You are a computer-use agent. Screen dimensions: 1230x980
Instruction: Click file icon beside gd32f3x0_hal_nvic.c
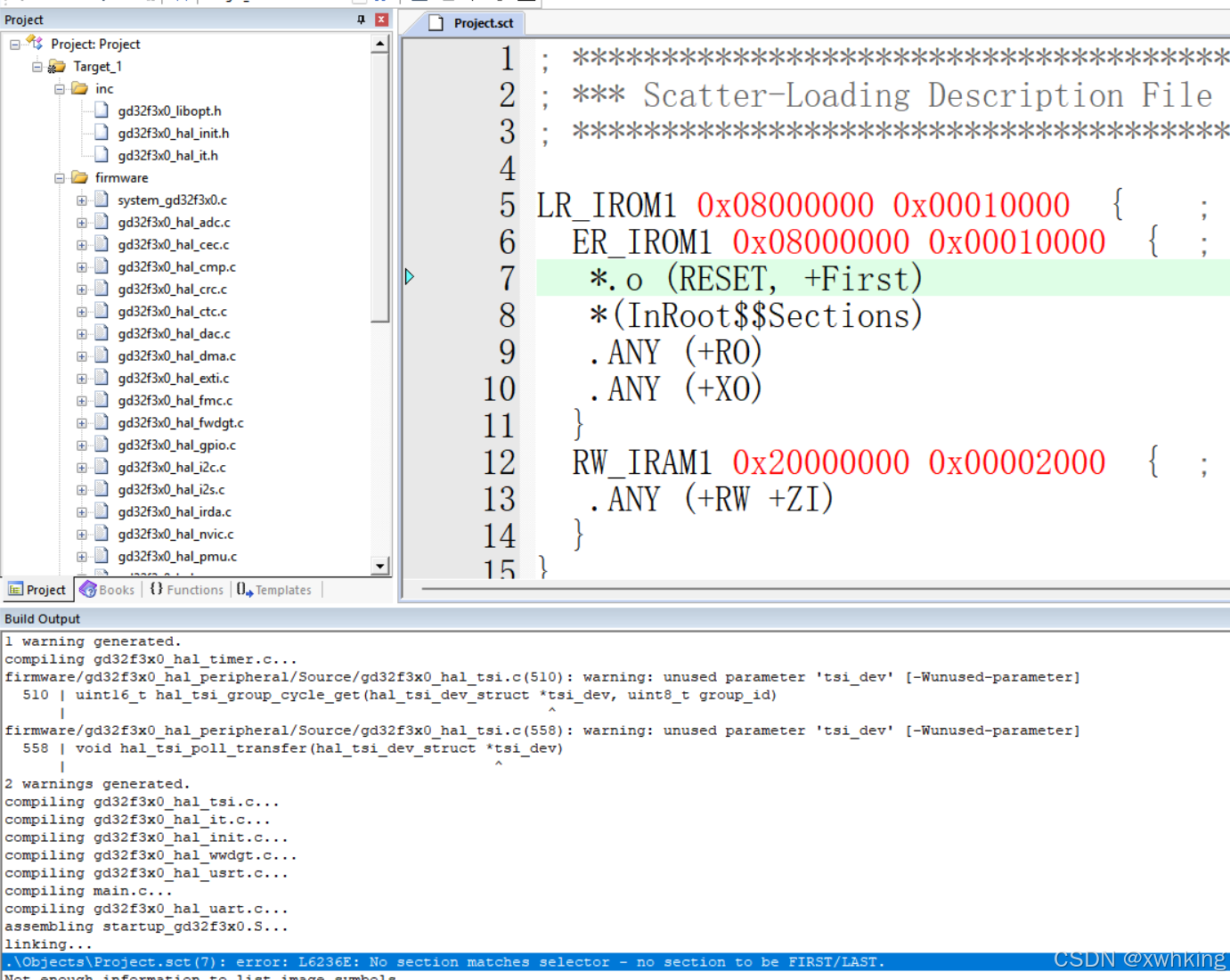pos(102,534)
